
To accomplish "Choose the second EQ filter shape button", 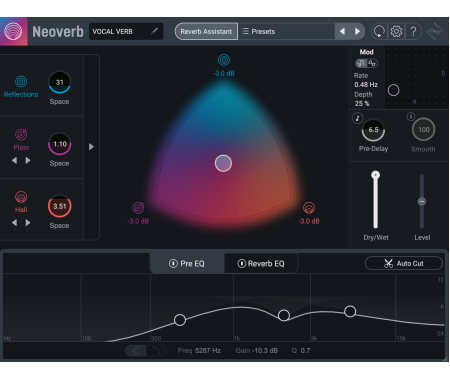I will 156,351.
